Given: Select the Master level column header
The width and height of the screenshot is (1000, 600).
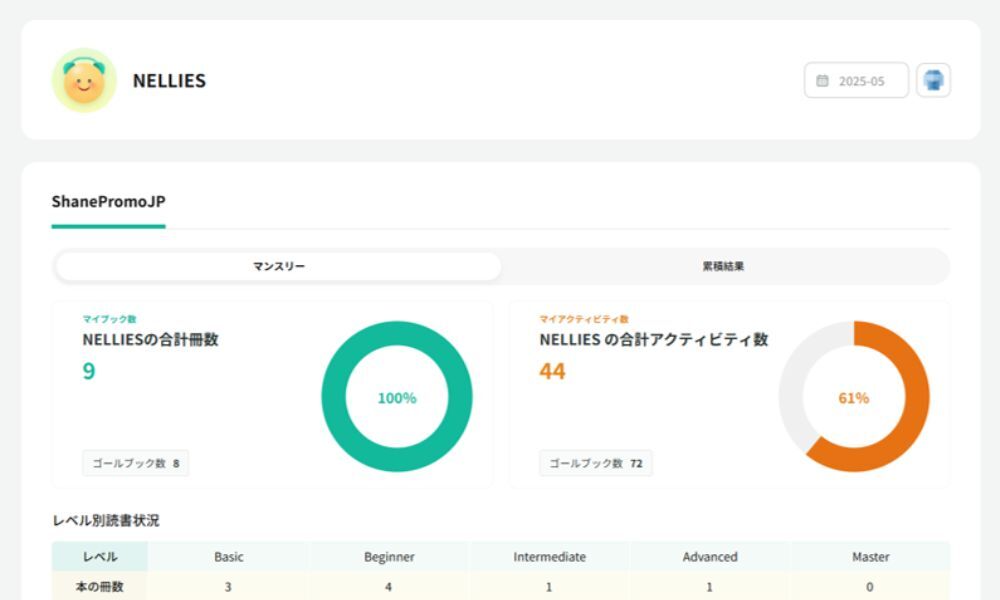Looking at the screenshot, I should (870, 556).
